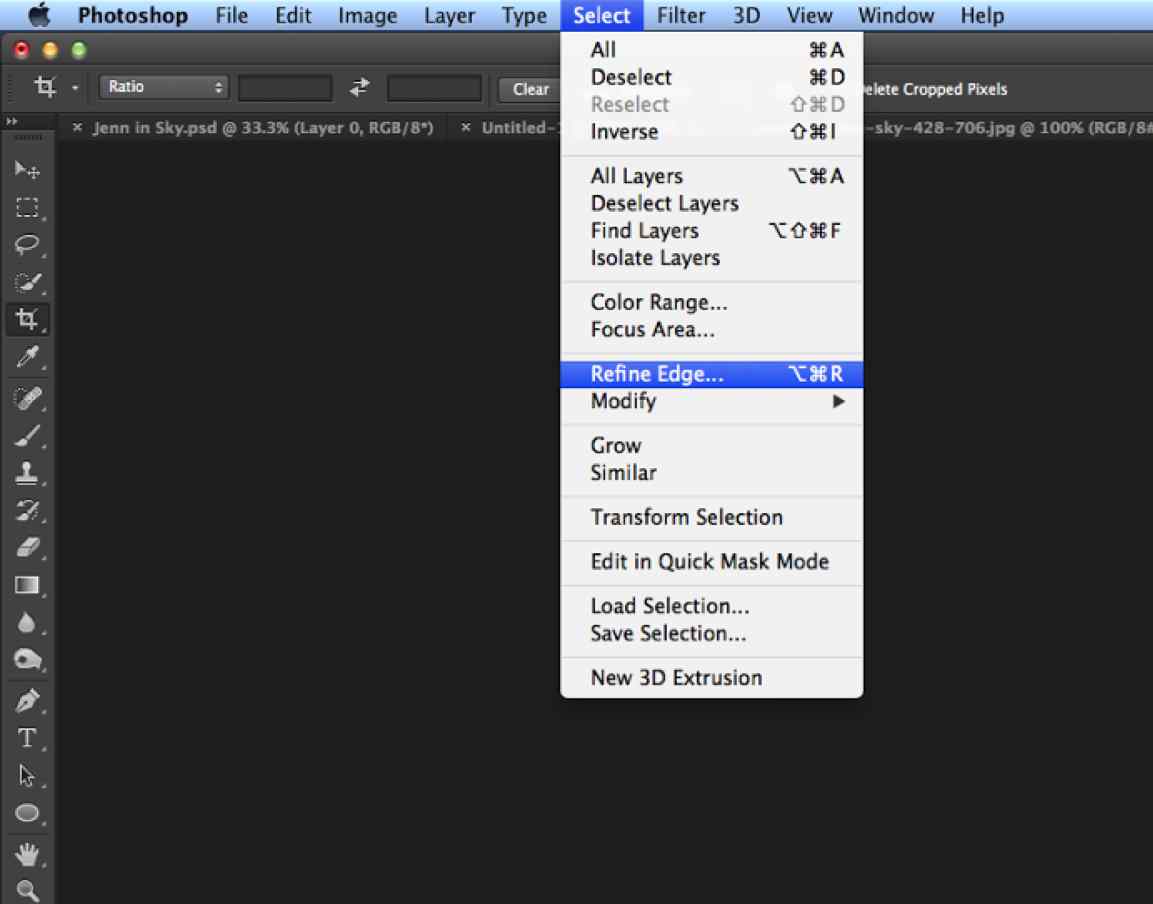Choose Isolate Layers menu item
This screenshot has width=1153, height=904.
click(x=711, y=257)
